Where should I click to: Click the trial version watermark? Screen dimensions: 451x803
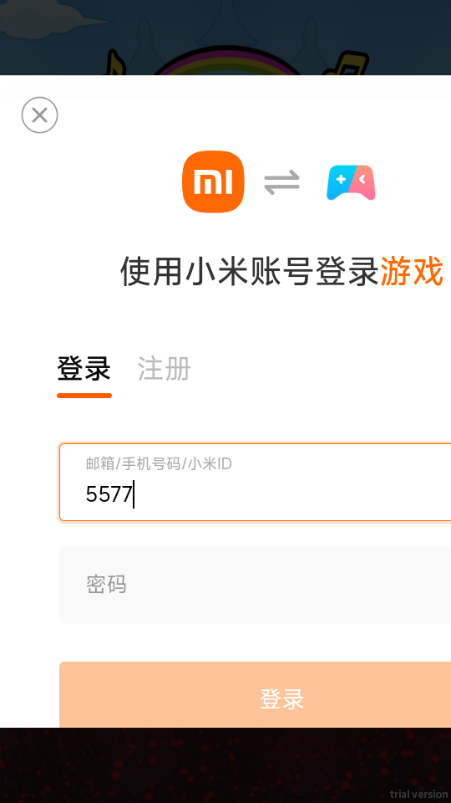(x=419, y=794)
